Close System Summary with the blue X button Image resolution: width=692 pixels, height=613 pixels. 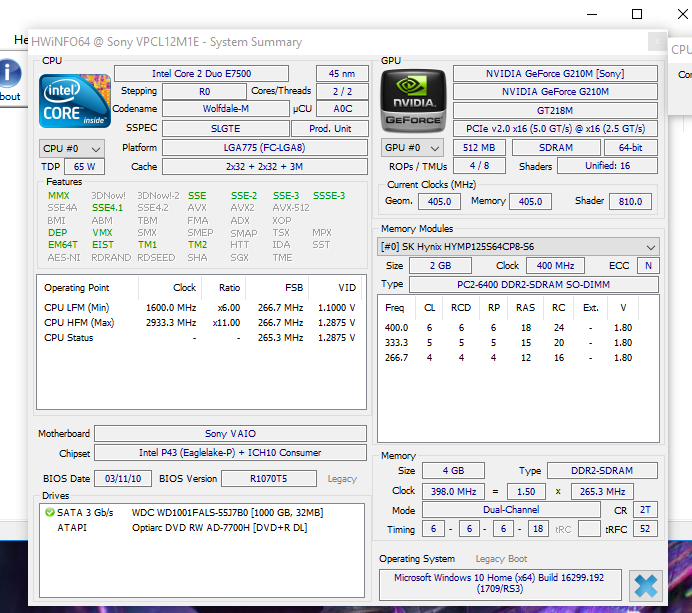[x=646, y=586]
